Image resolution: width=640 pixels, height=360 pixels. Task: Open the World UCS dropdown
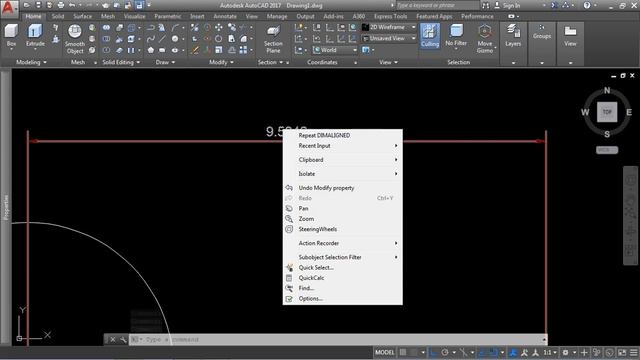[335, 50]
